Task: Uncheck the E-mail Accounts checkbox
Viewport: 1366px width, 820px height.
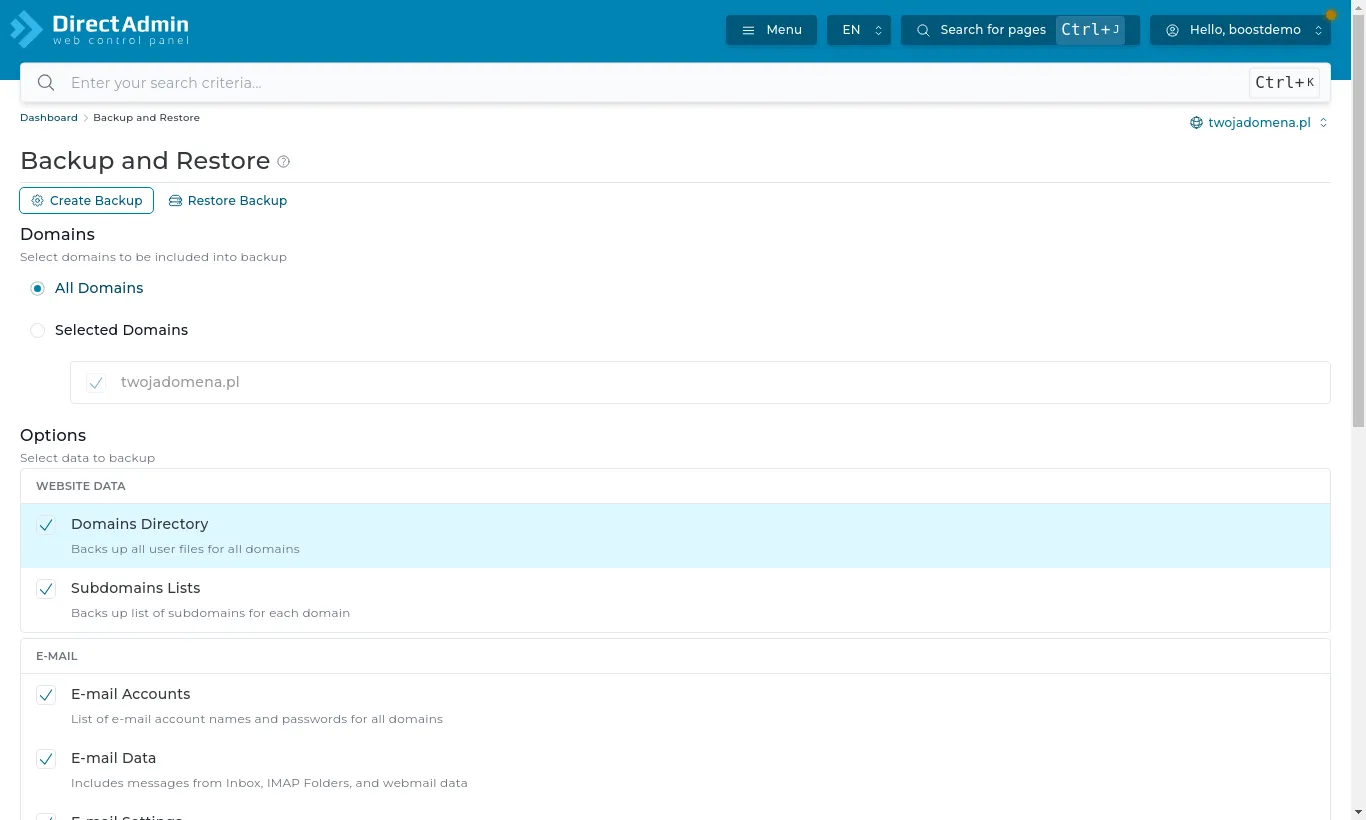Action: 46,695
